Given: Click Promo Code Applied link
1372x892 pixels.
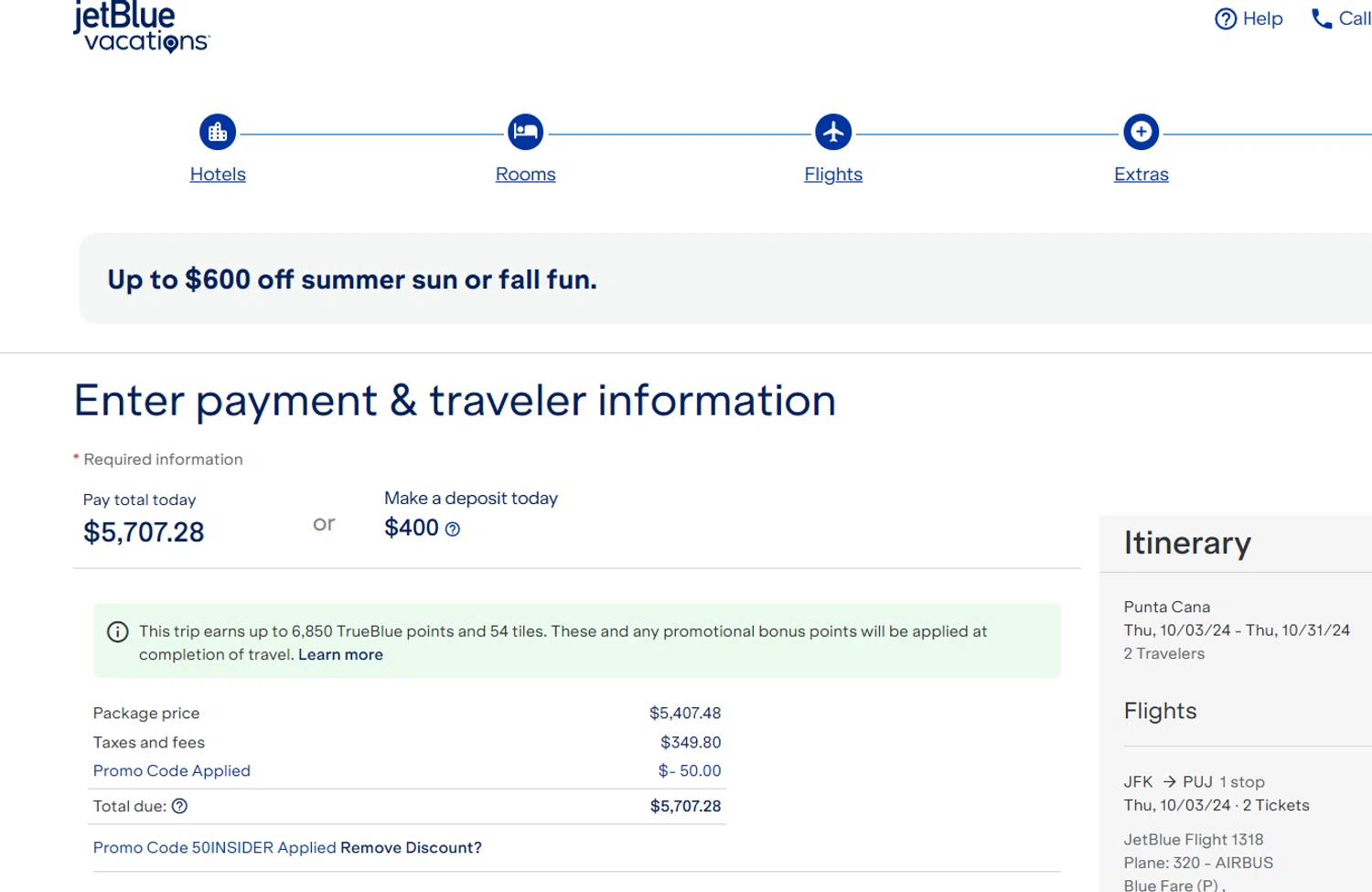Looking at the screenshot, I should pos(172,771).
